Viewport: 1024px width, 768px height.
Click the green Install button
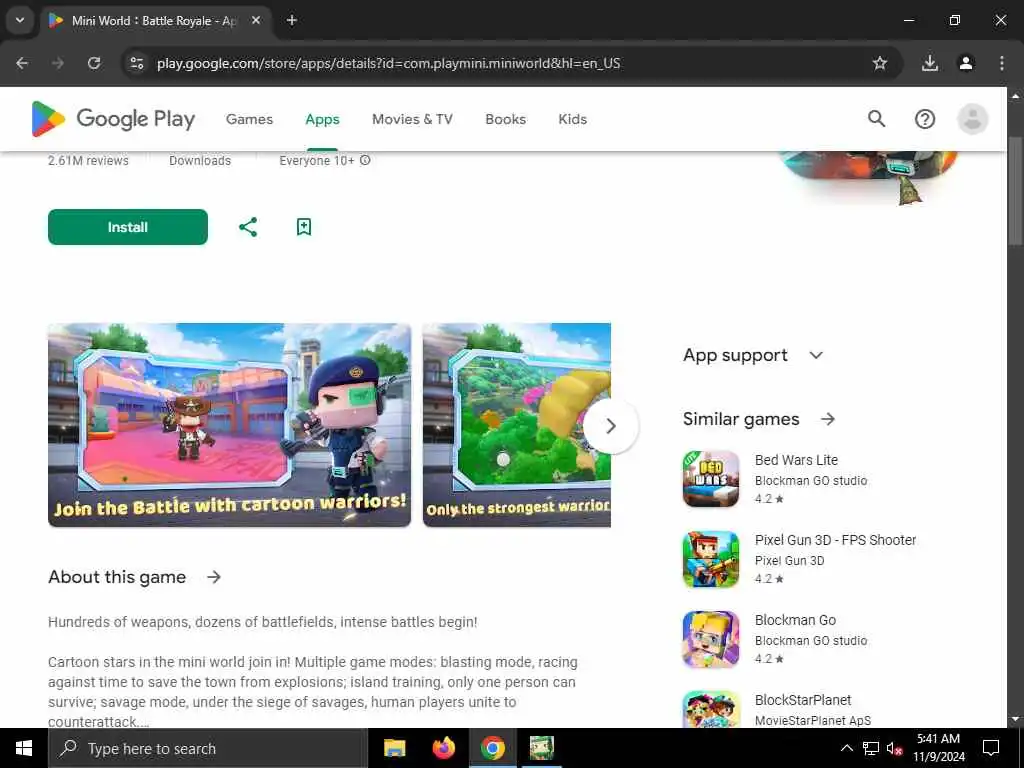point(128,227)
